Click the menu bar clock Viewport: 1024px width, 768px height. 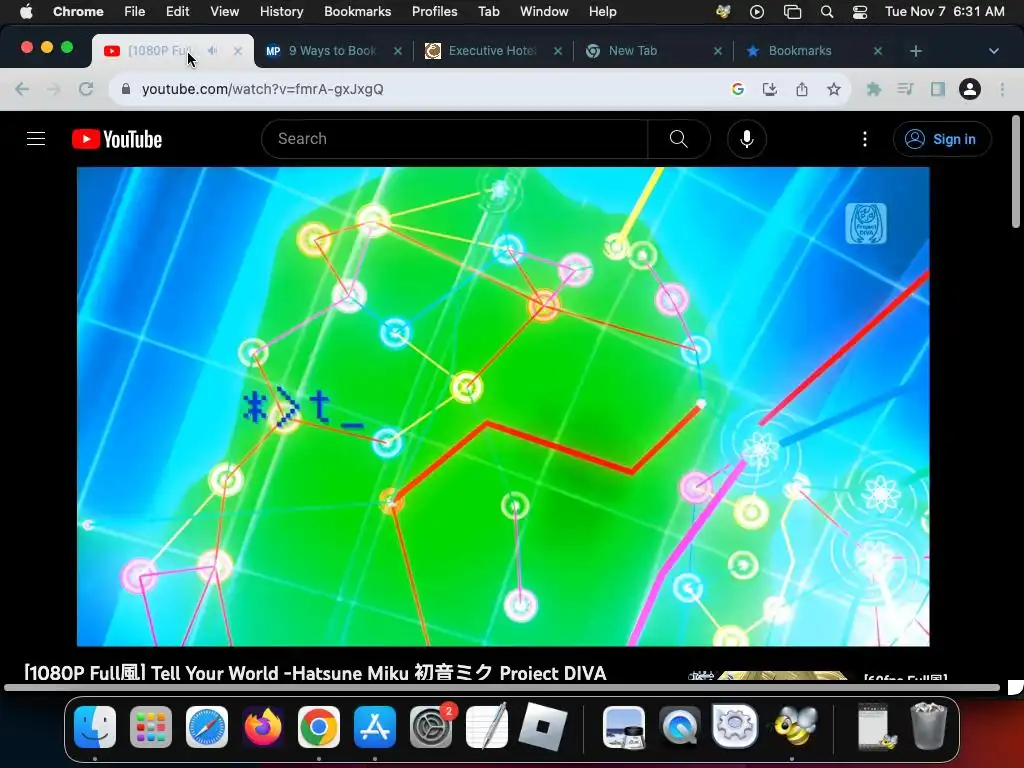(944, 11)
